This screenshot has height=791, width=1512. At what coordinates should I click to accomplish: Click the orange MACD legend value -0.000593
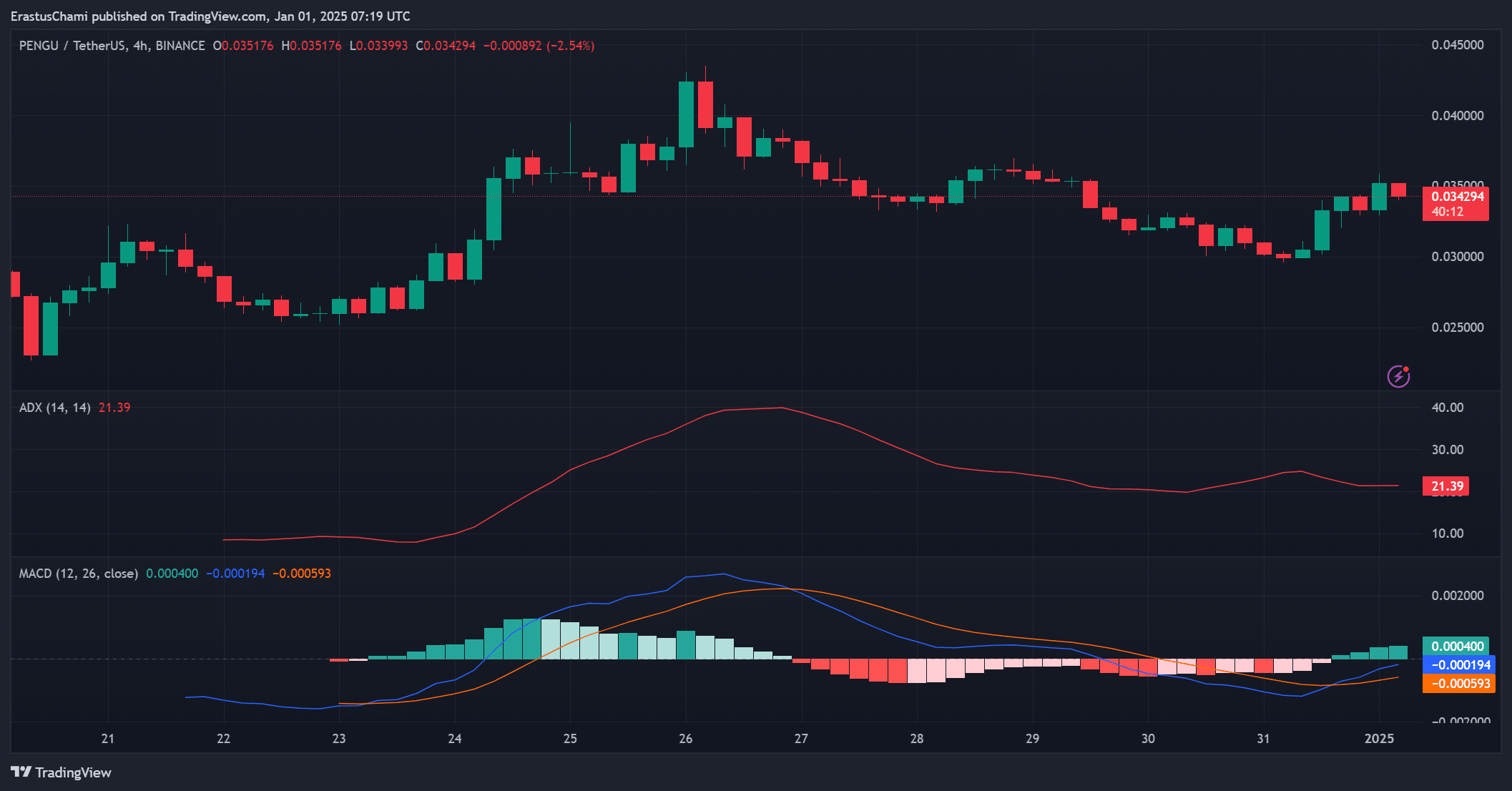[302, 574]
